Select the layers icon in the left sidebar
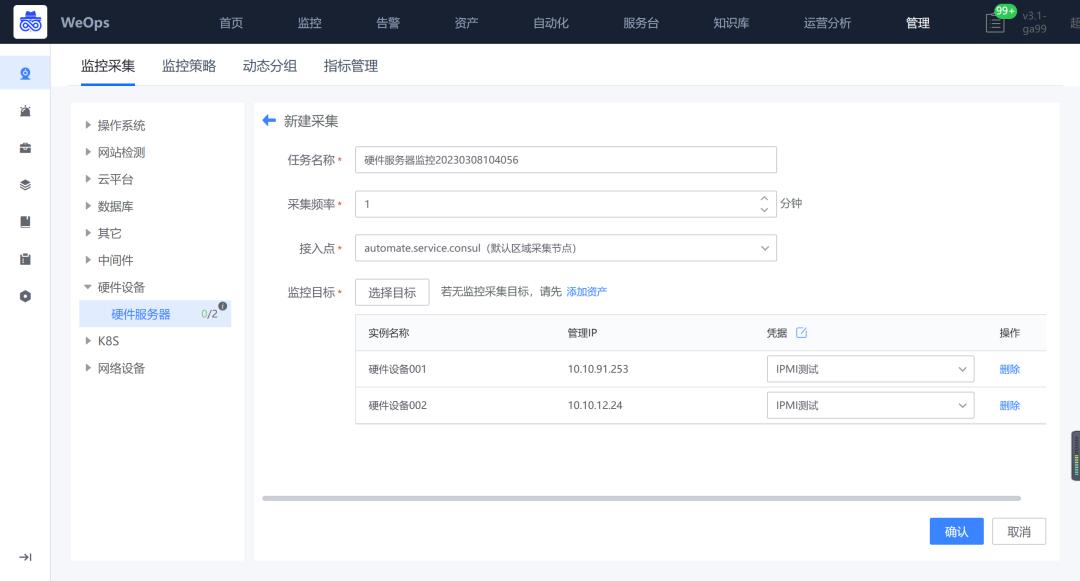 click(x=24, y=182)
